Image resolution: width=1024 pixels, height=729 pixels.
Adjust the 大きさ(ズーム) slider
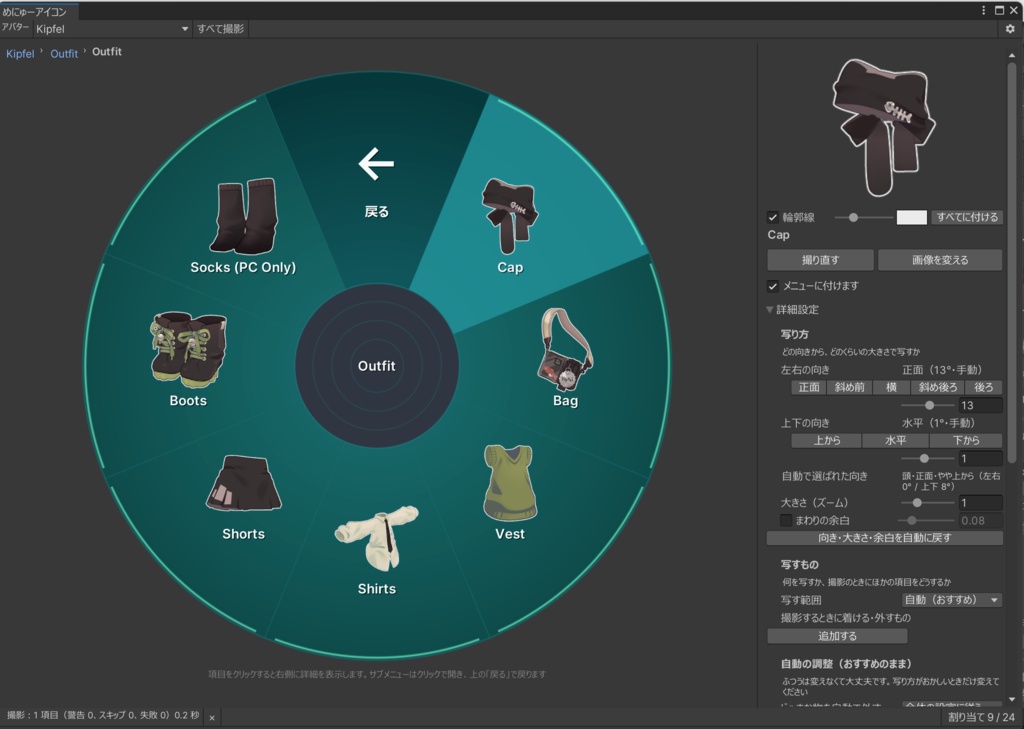tap(927, 502)
